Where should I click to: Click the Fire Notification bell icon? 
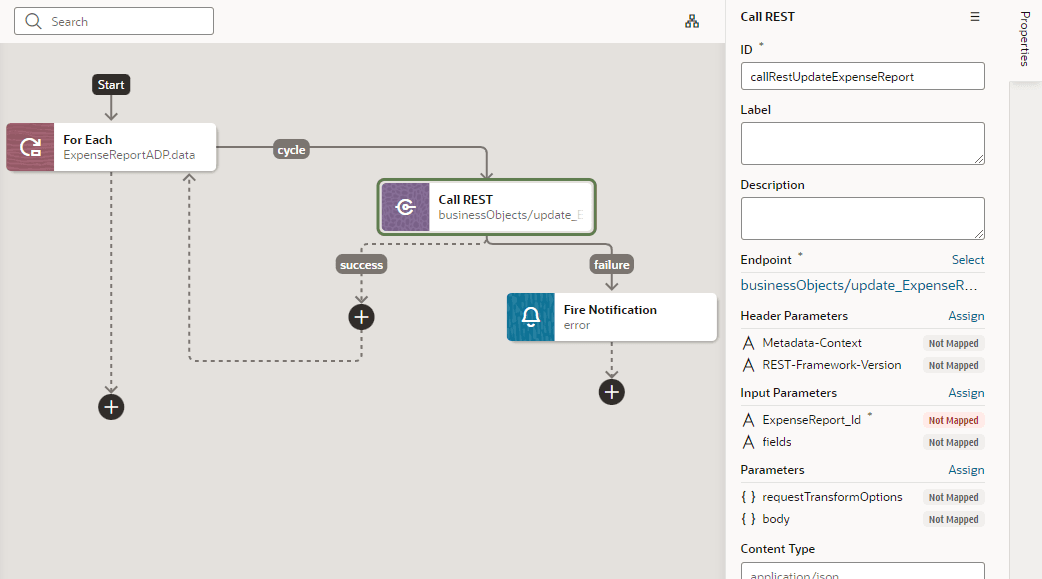click(530, 317)
